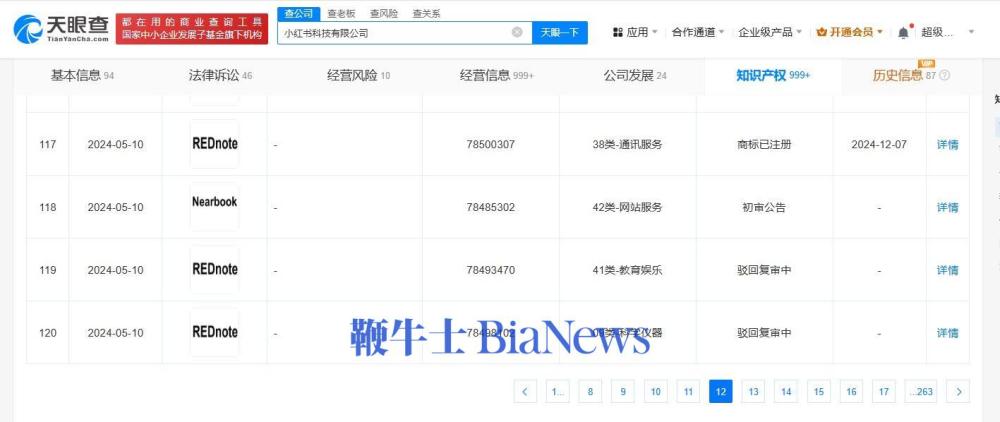The width and height of the screenshot is (1000, 422).
Task: Click the search box with 小红书科技有限公司
Action: (404, 33)
